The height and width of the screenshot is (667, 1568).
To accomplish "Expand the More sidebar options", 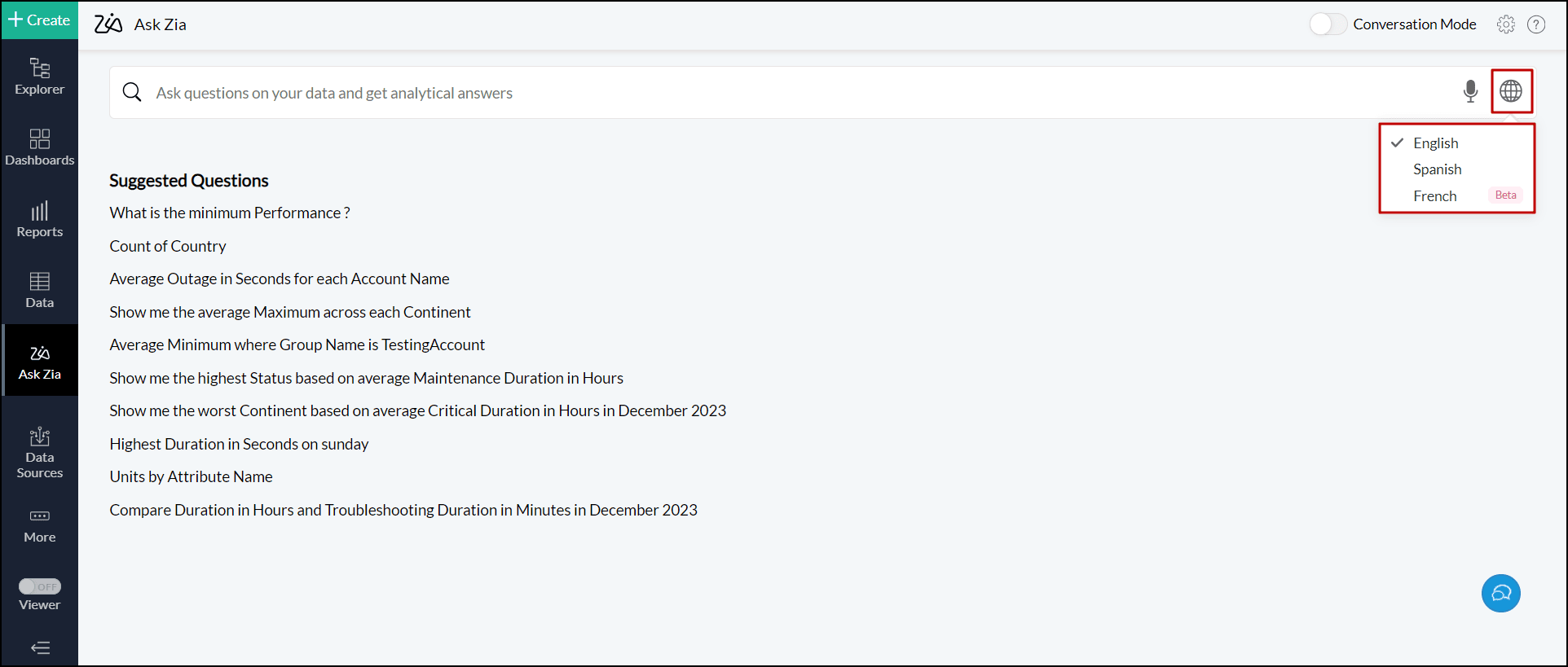I will 39,524.
